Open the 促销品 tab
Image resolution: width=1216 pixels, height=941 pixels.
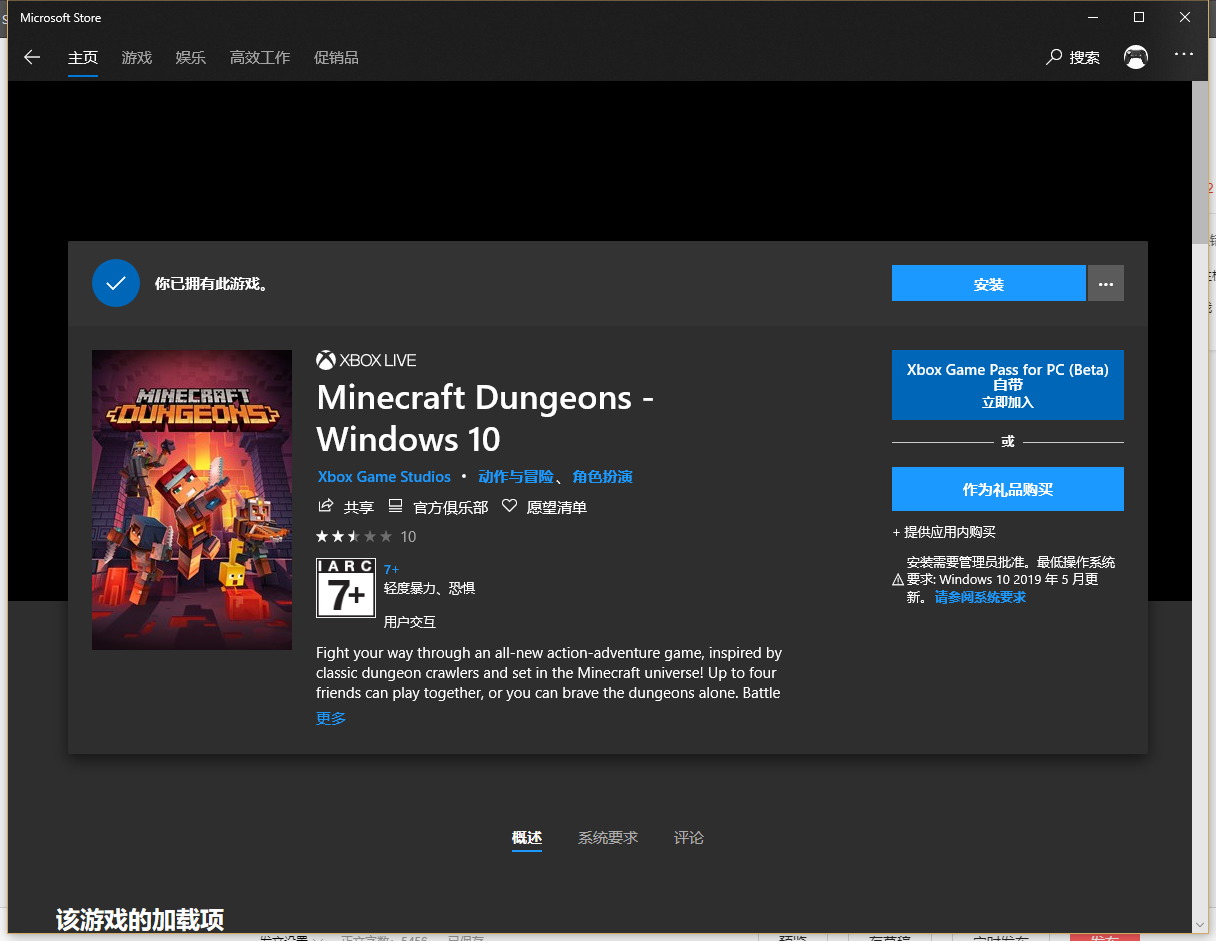click(336, 57)
